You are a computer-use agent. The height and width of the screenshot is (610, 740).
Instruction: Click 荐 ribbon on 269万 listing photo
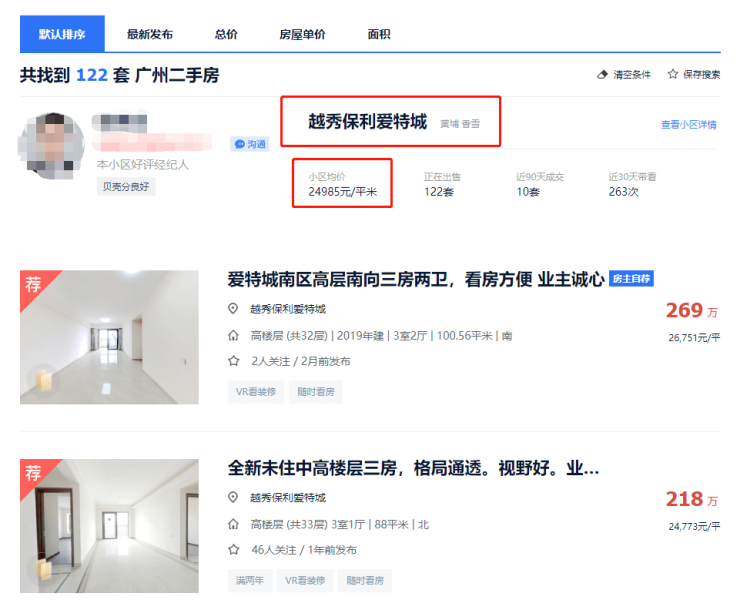tap(33, 284)
